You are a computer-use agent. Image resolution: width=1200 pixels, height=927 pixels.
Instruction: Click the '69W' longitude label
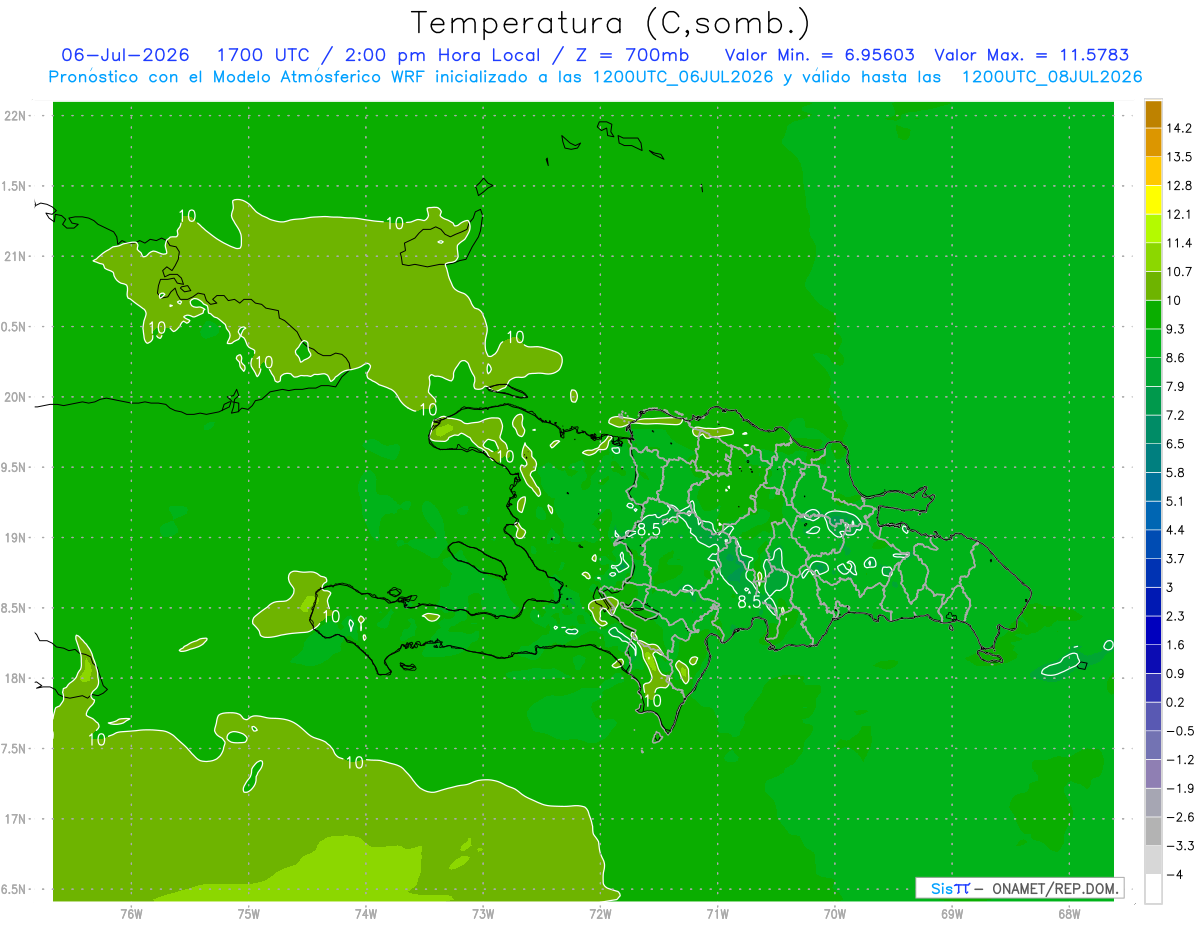[951, 913]
